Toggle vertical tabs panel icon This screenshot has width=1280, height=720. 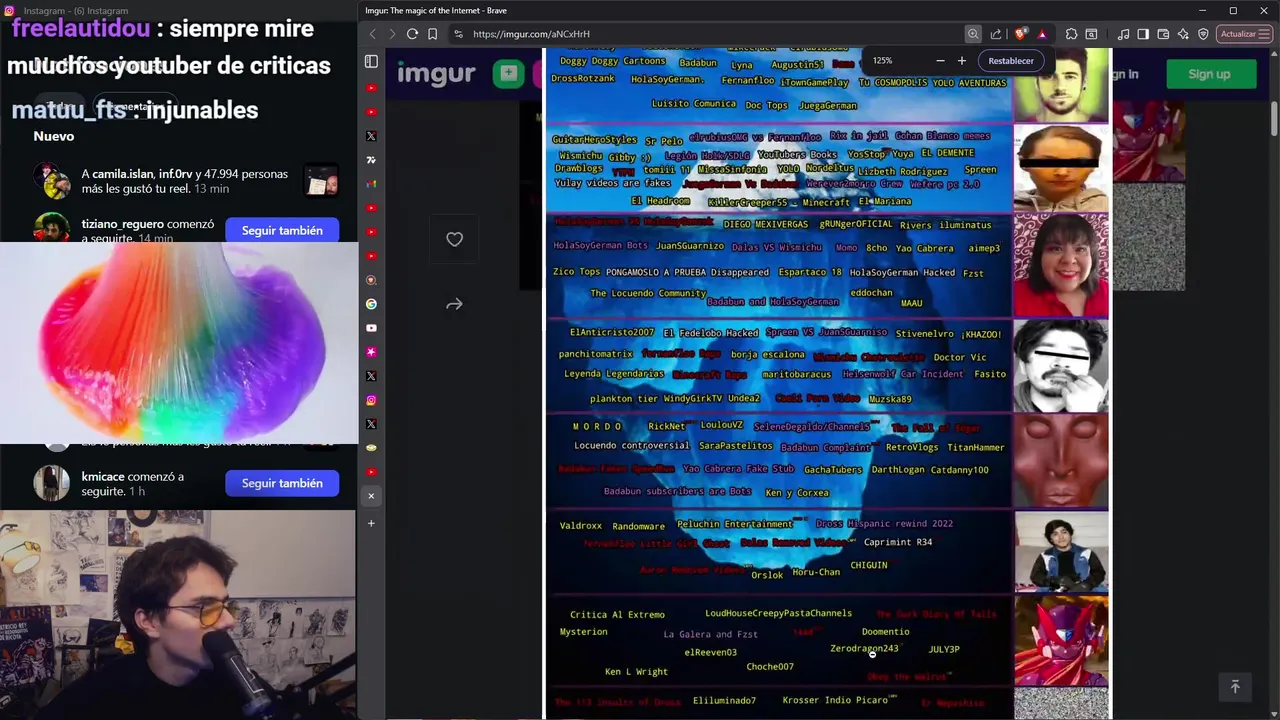[x=371, y=61]
